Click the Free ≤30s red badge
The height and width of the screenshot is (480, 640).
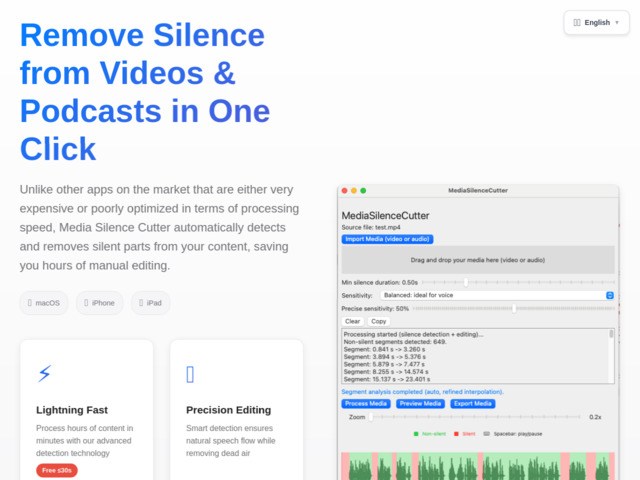(57, 470)
